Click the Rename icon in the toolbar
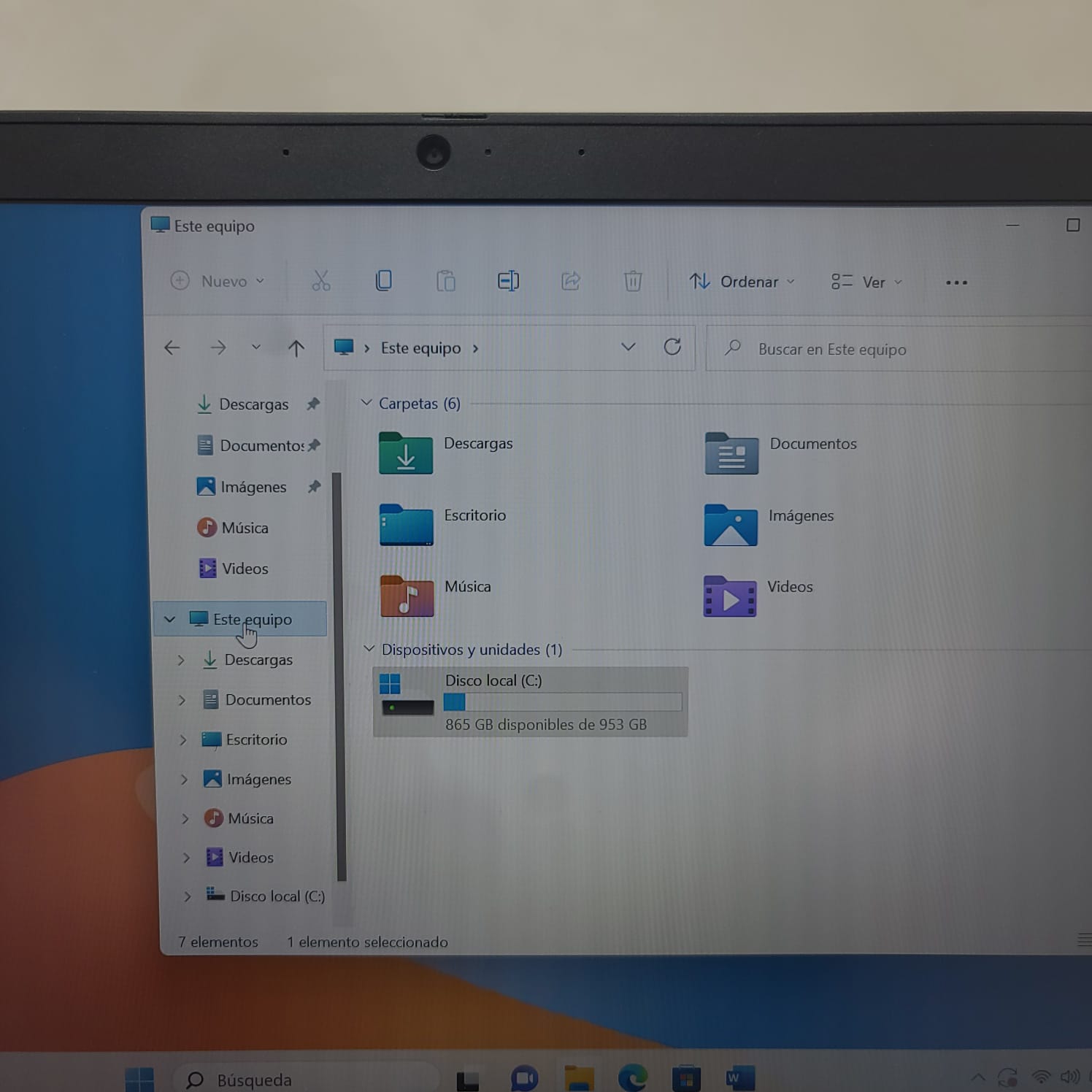 tap(508, 281)
